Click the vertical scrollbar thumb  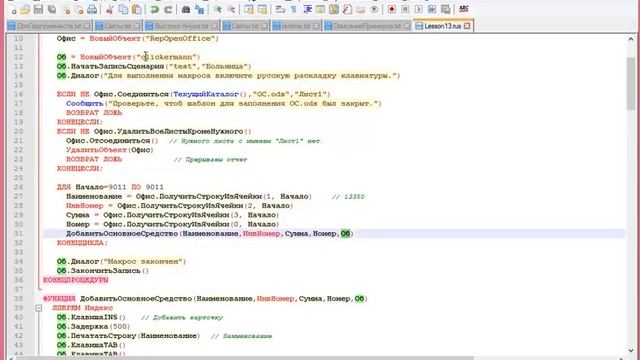pyautogui.click(x=631, y=84)
